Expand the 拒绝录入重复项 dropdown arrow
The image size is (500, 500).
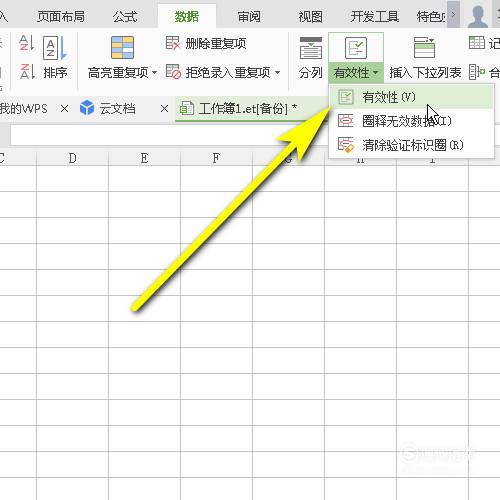click(278, 72)
